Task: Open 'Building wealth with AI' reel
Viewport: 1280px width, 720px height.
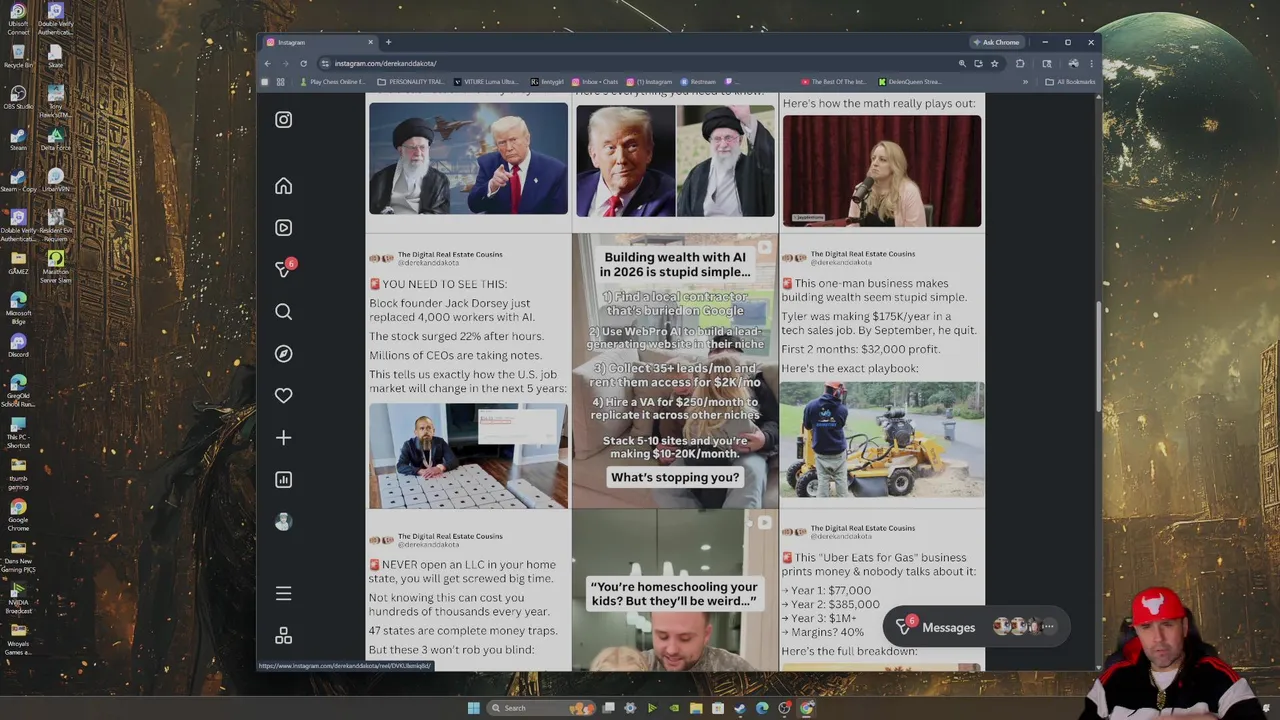Action: point(675,372)
